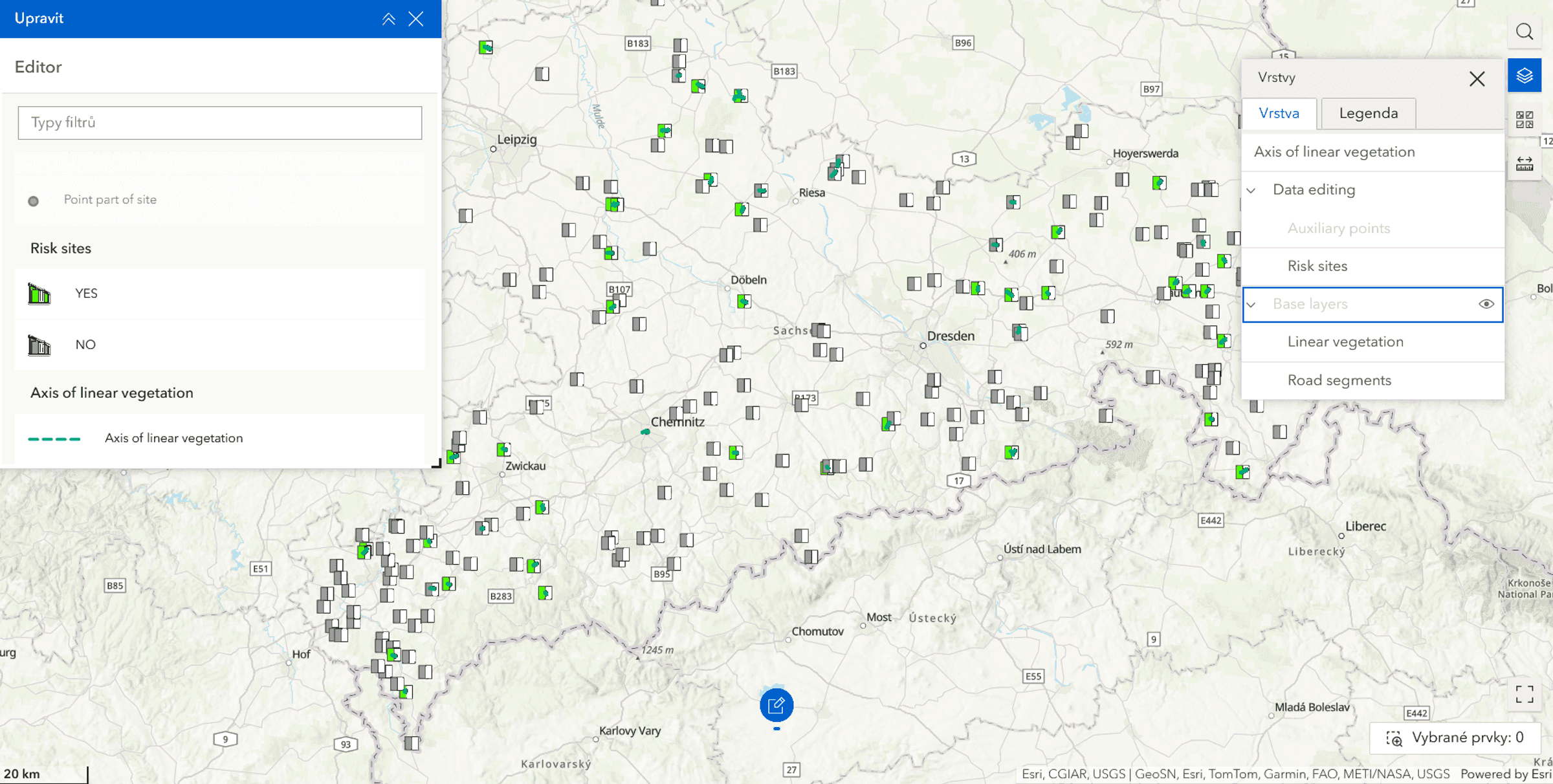The width and height of the screenshot is (1553, 784).
Task: Click the blue edit widget button
Action: click(x=776, y=705)
